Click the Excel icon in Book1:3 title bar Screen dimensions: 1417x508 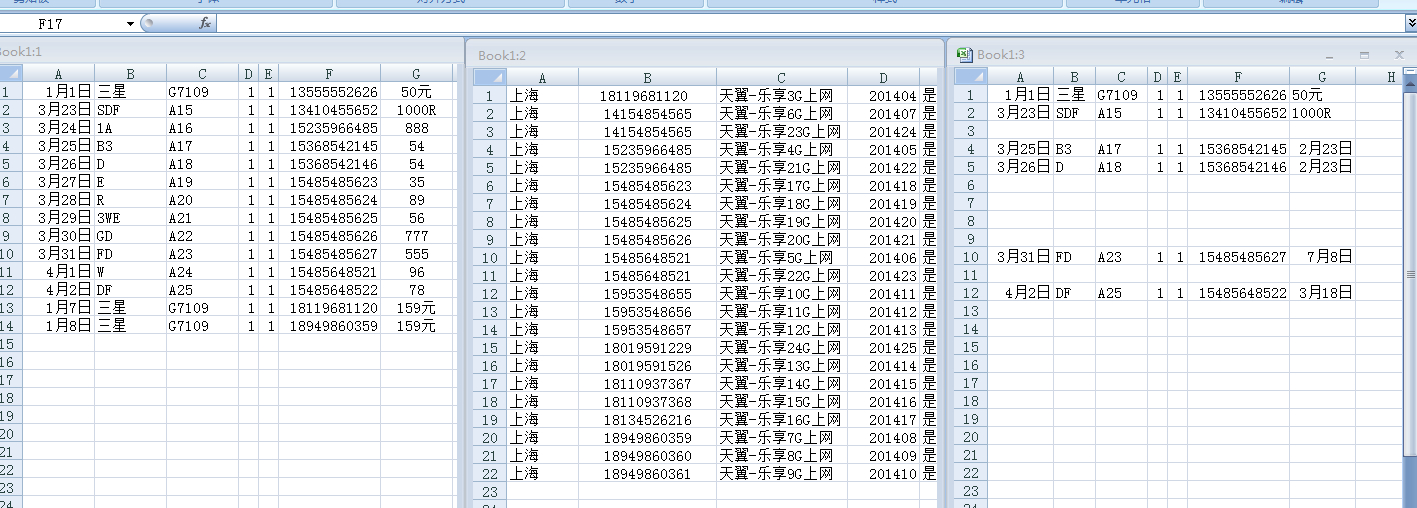click(964, 54)
